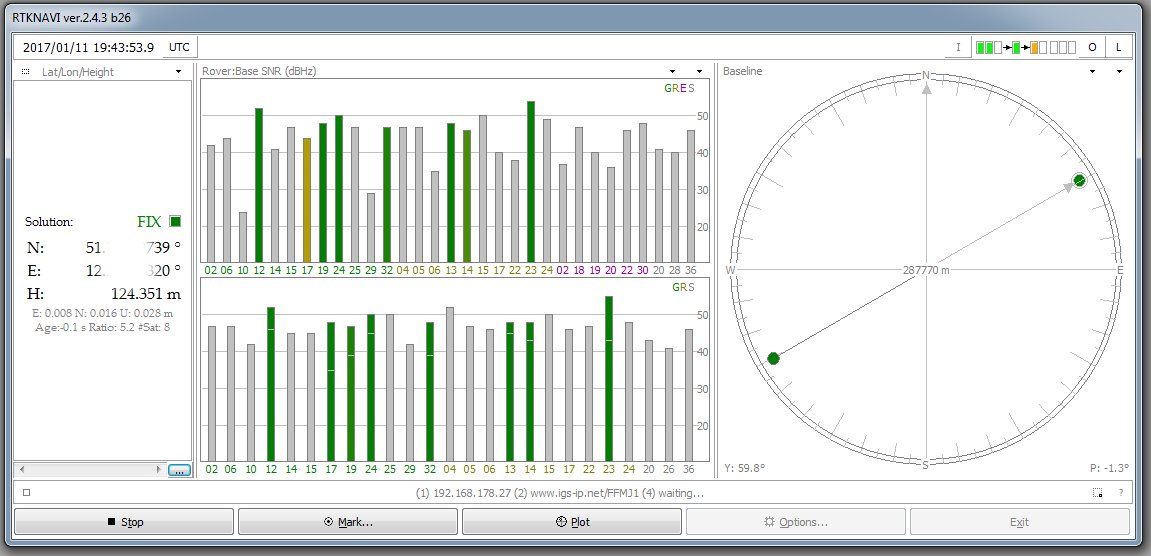Click the L log streams button
Viewport: 1151px width, 556px height.
(x=1118, y=47)
